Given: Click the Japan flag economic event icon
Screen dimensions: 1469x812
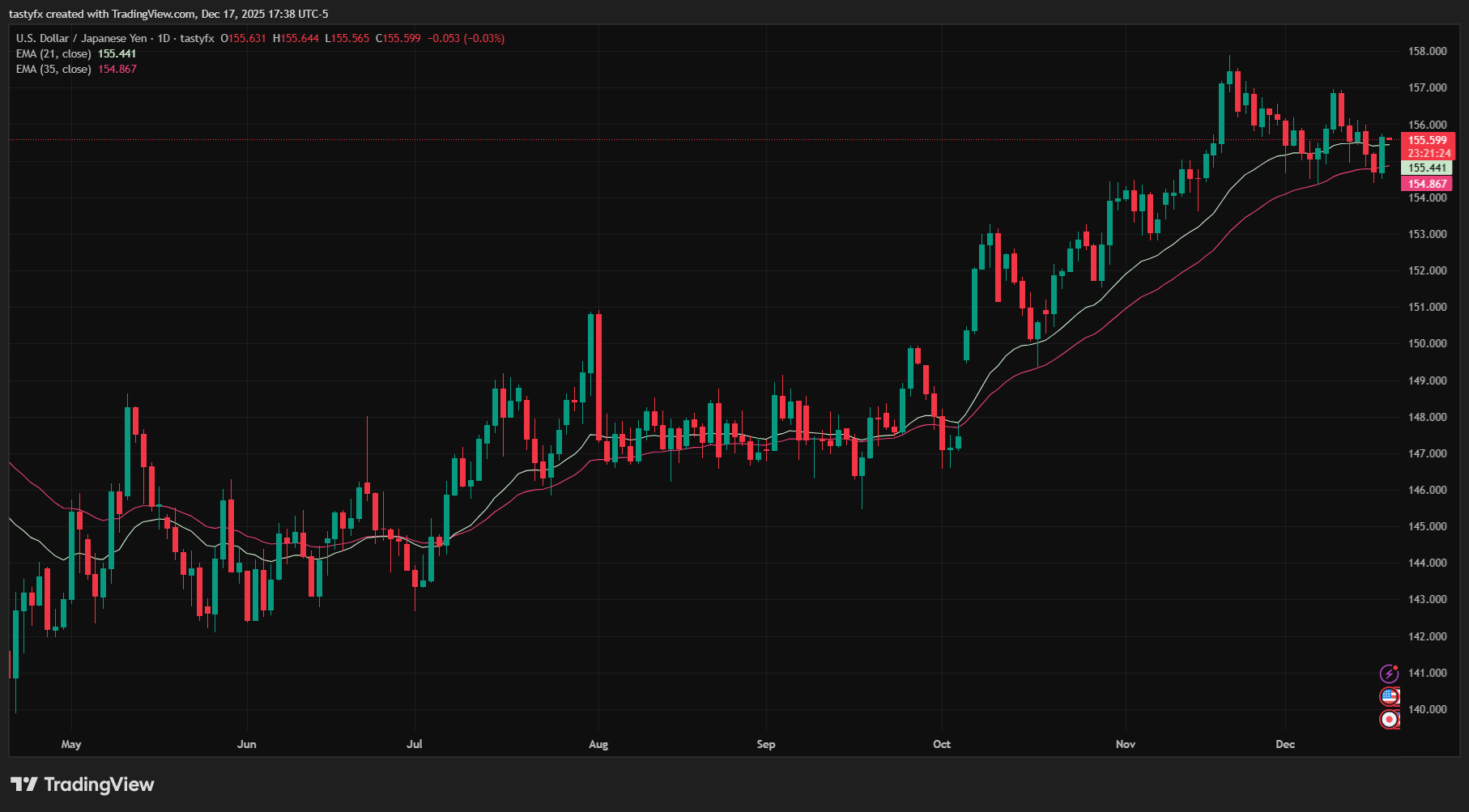Looking at the screenshot, I should [1389, 718].
